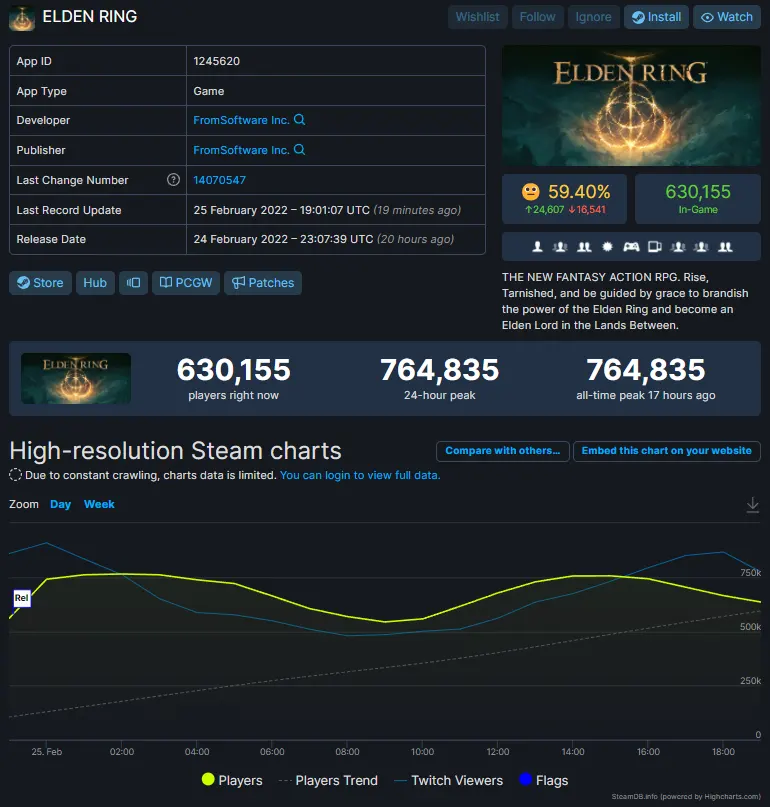Open the Steam Store page
The height and width of the screenshot is (807, 770).
pos(40,283)
